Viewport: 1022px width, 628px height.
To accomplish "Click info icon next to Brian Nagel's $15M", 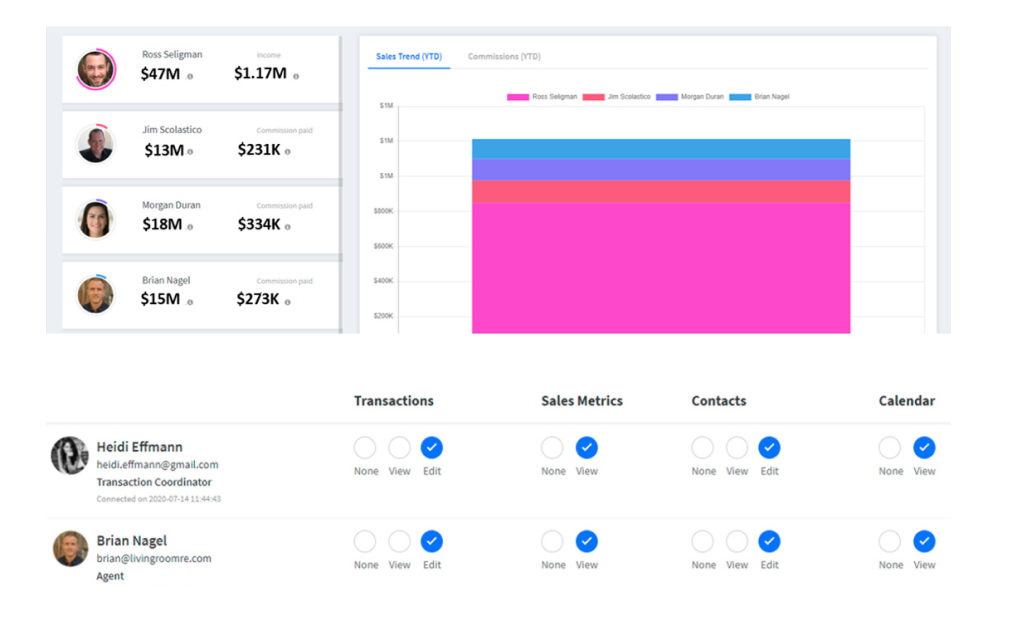I will coord(190,302).
